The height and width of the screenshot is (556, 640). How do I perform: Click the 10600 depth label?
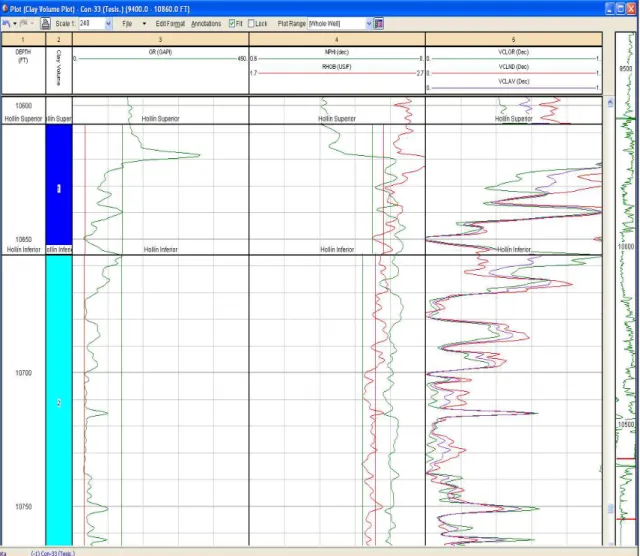tap(23, 106)
